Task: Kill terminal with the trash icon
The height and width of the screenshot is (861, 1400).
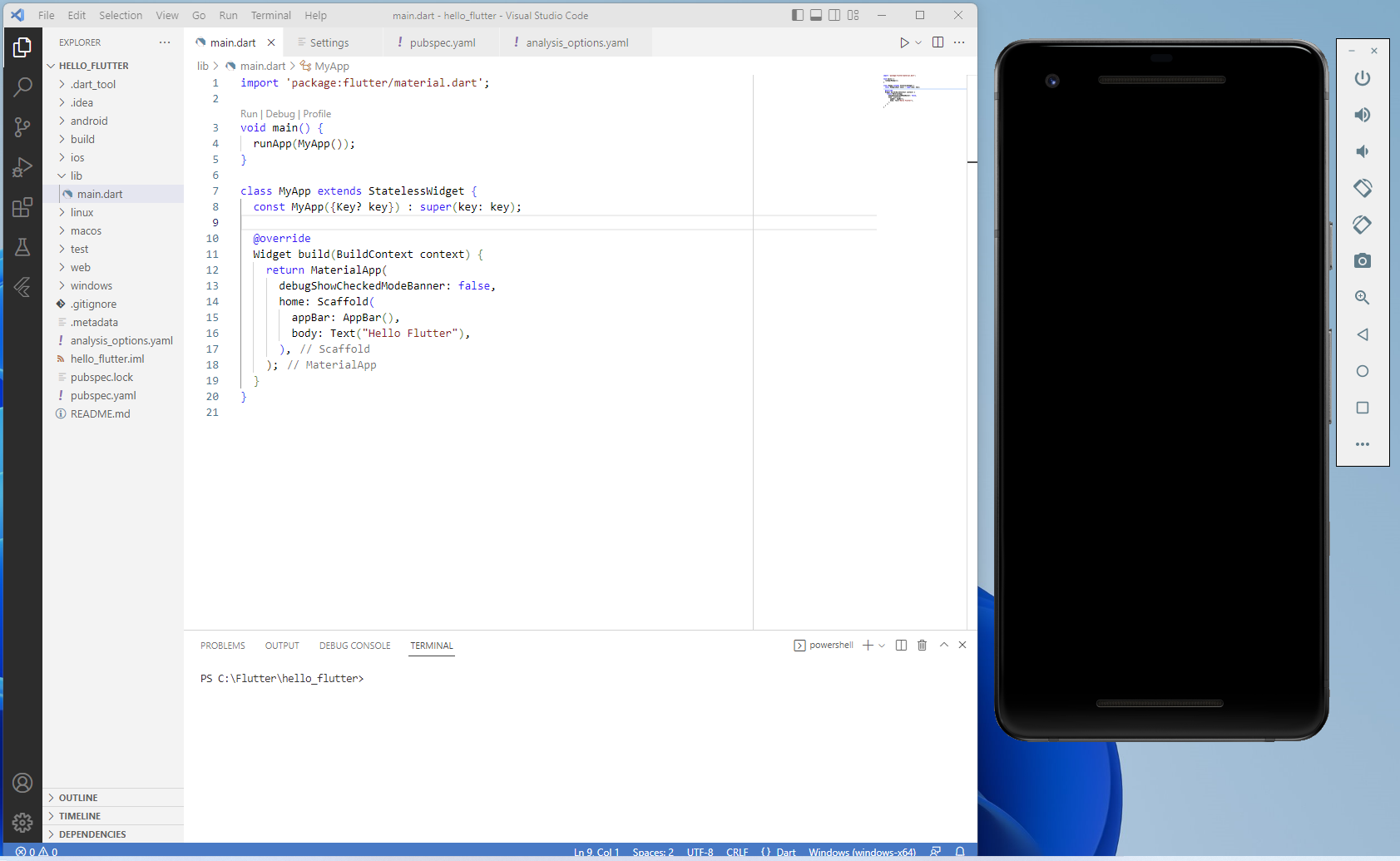Action: tap(922, 646)
